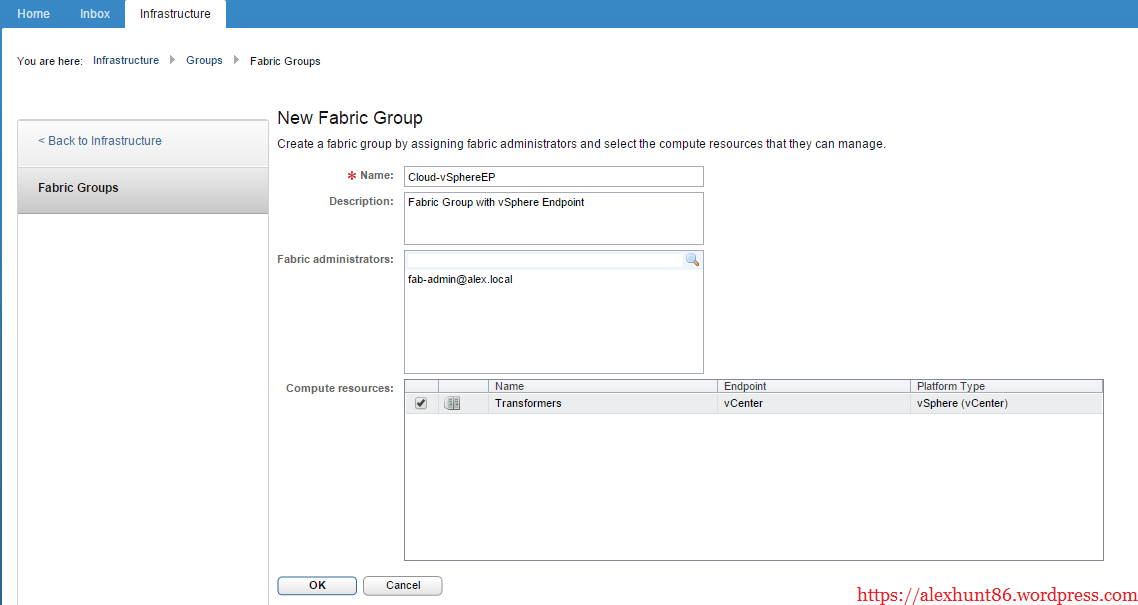Sort by the Endpoint column header
The height and width of the screenshot is (605, 1138).
[745, 386]
